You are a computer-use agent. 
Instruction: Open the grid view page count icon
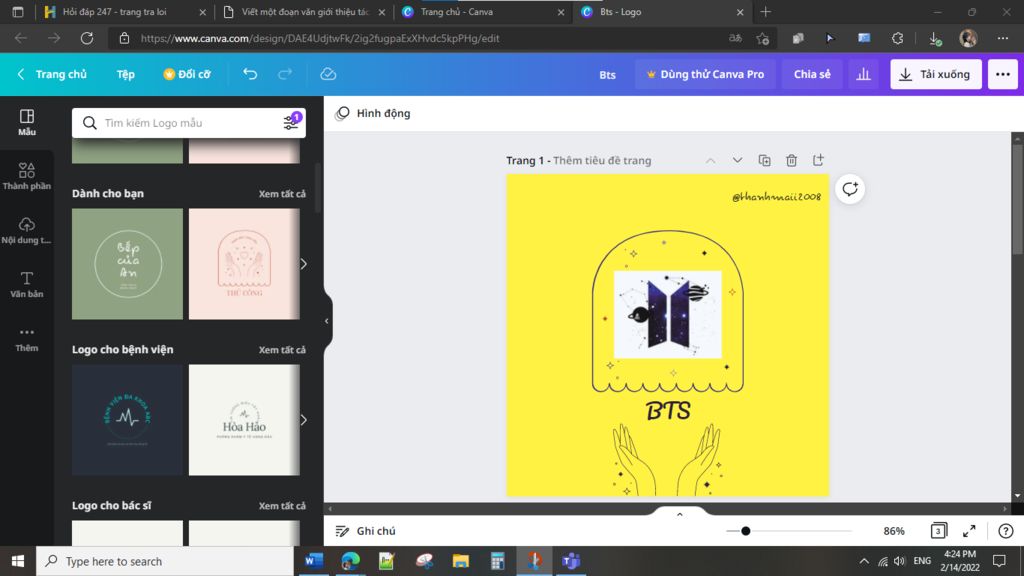tap(938, 530)
